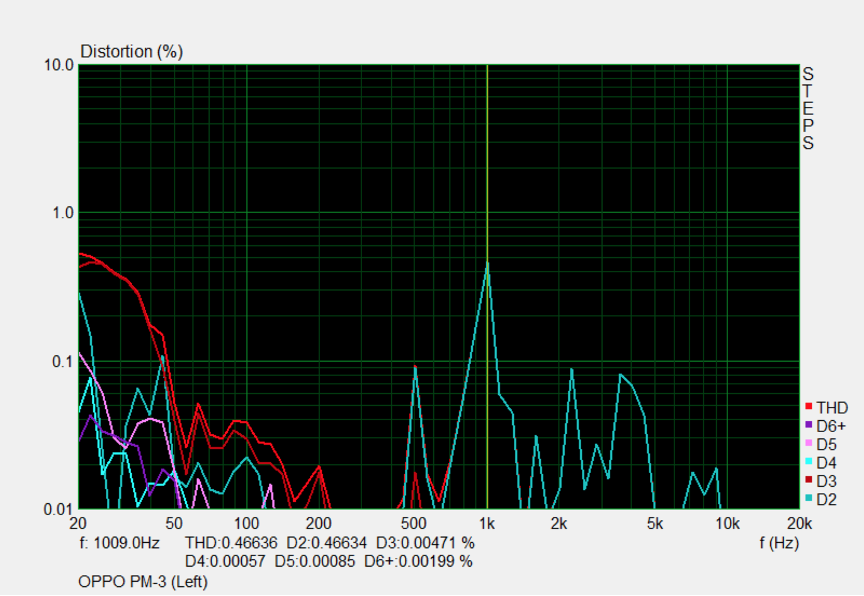Image resolution: width=864 pixels, height=596 pixels.
Task: Click the D2 legend label
Action: click(x=827, y=499)
